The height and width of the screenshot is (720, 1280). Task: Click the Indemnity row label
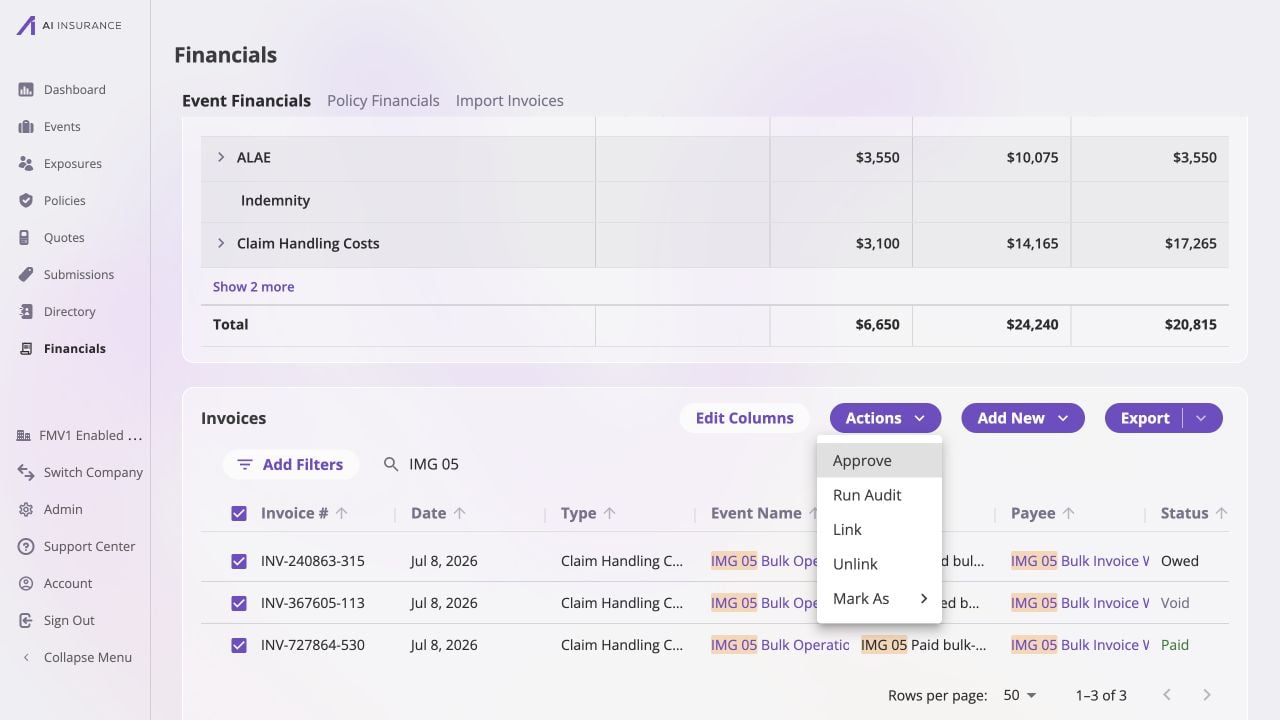pyautogui.click(x=275, y=201)
